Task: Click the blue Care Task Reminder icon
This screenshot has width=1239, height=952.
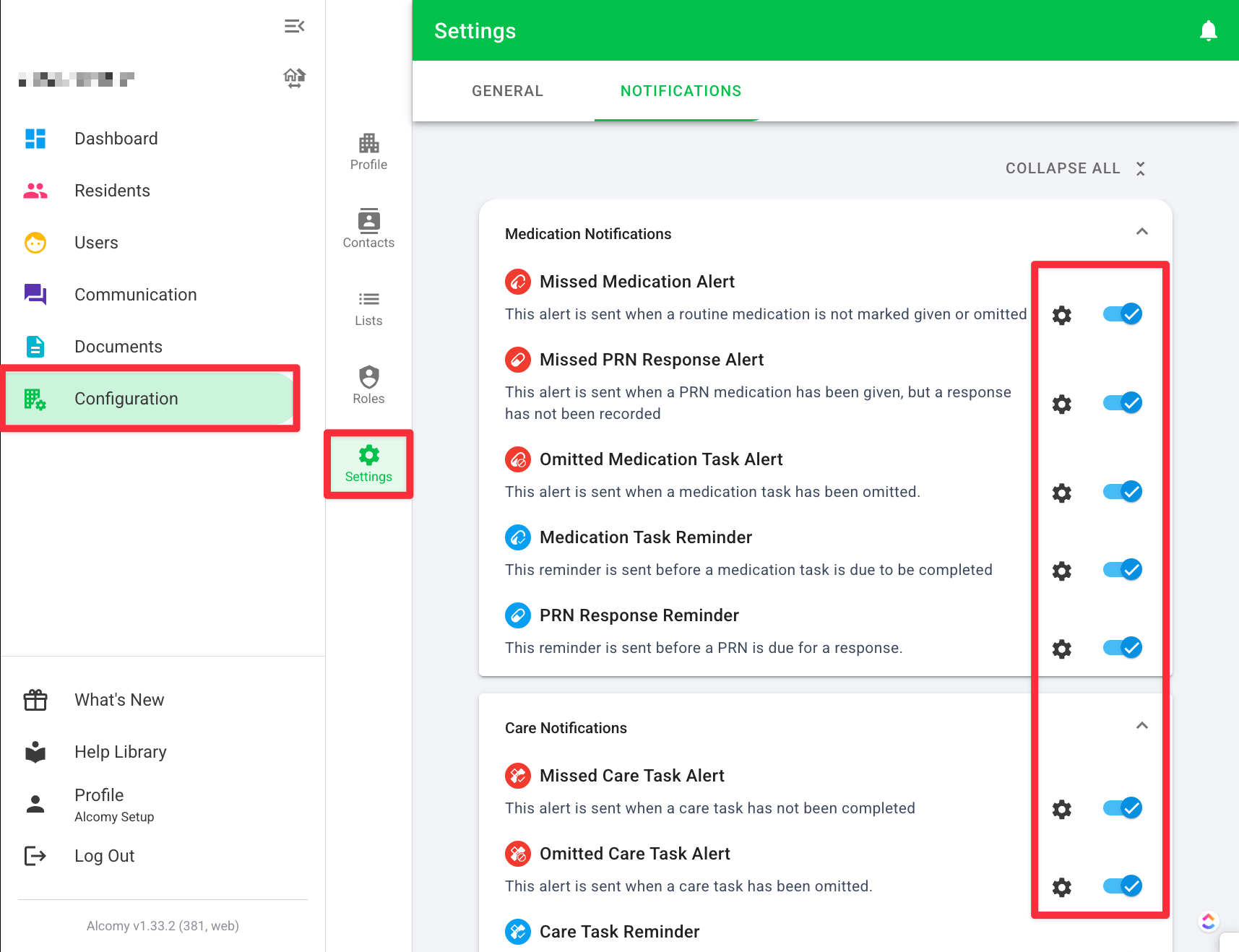Action: 518,932
